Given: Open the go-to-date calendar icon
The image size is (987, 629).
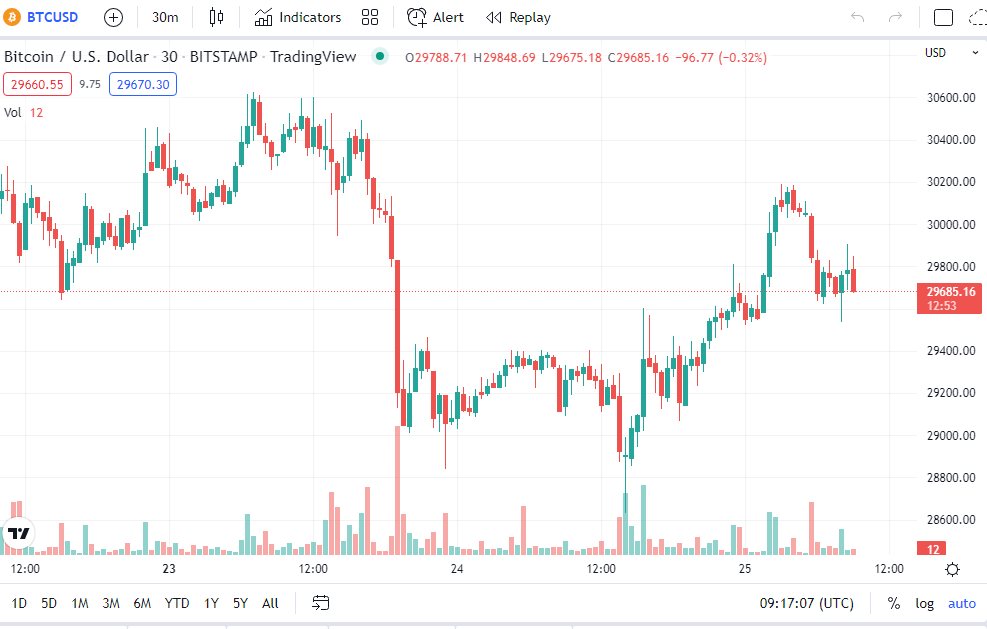Looking at the screenshot, I should (321, 603).
